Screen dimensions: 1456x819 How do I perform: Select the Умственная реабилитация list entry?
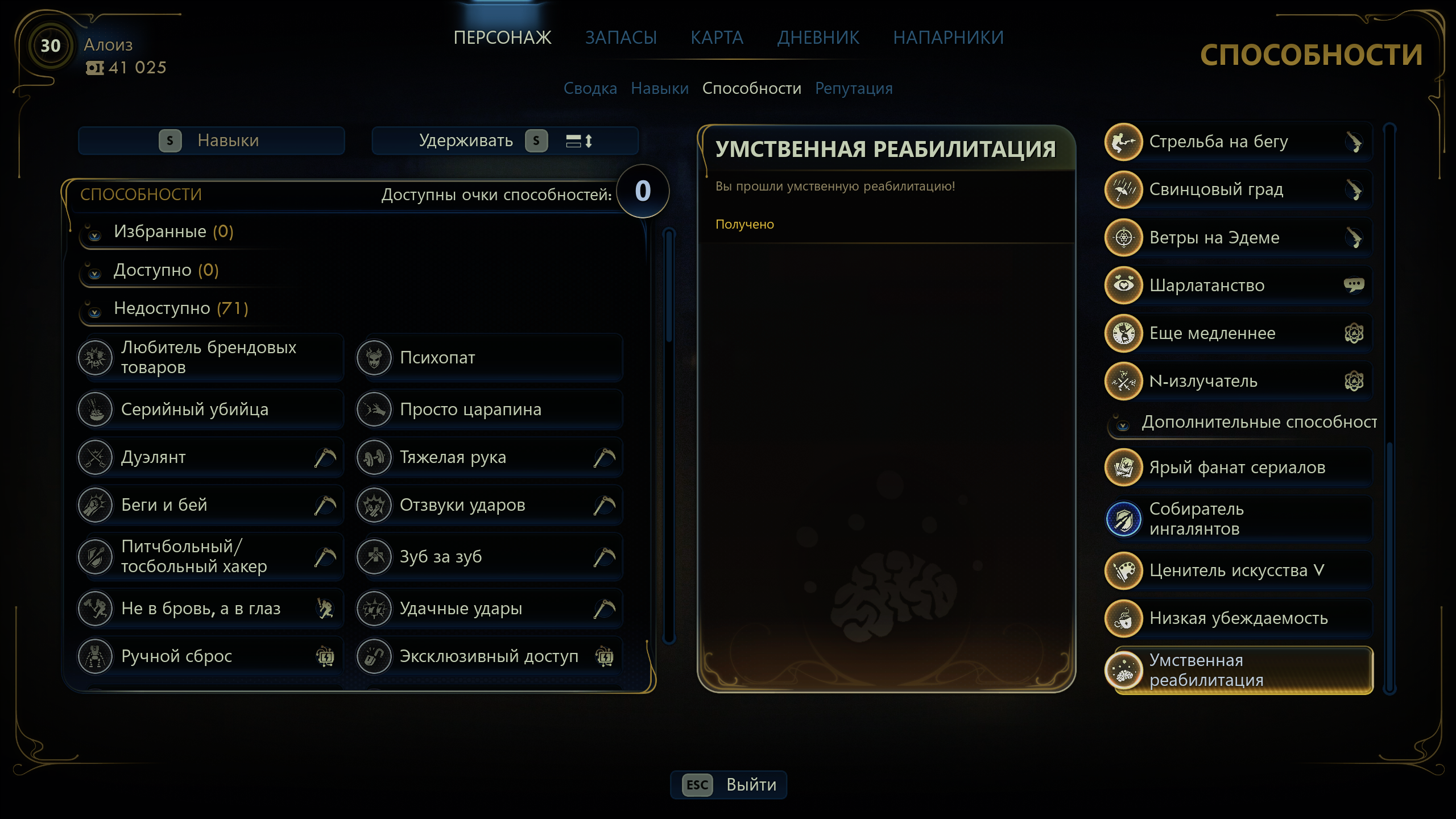[1239, 670]
